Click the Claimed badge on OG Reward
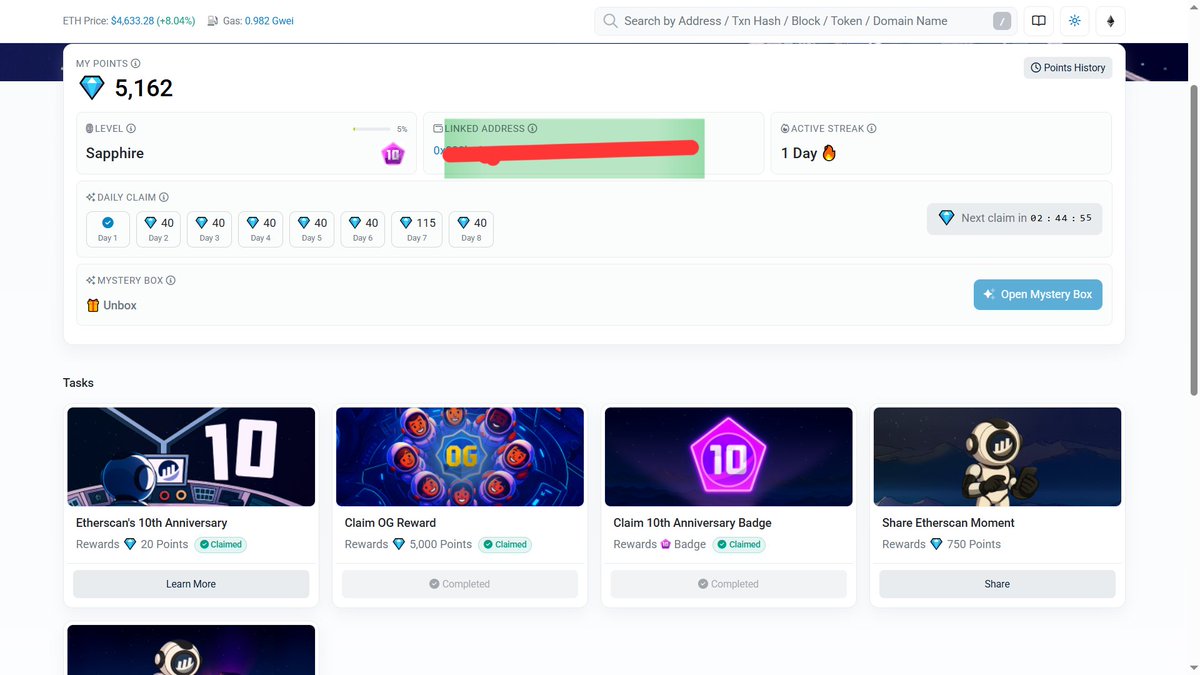Viewport: 1200px width, 675px height. click(x=505, y=545)
